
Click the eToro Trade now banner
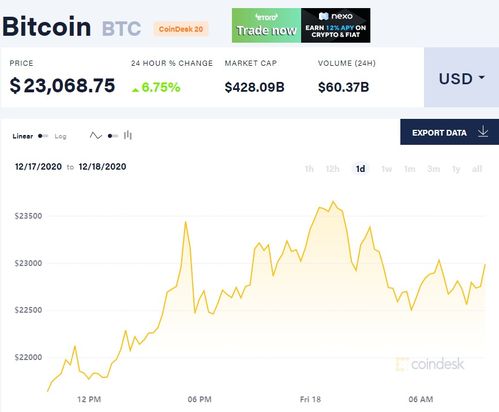pyautogui.click(x=266, y=25)
